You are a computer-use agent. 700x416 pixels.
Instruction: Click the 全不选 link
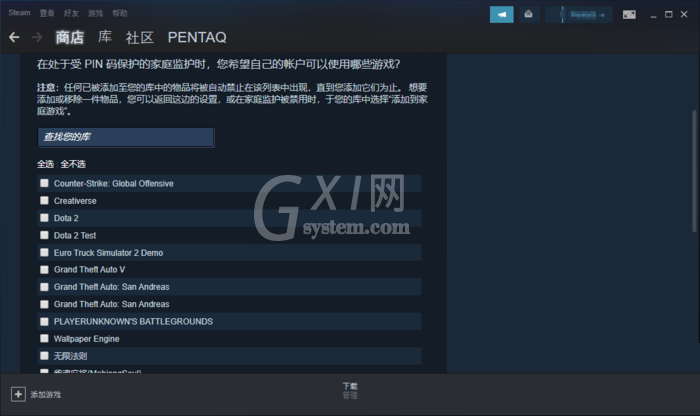click(x=73, y=164)
